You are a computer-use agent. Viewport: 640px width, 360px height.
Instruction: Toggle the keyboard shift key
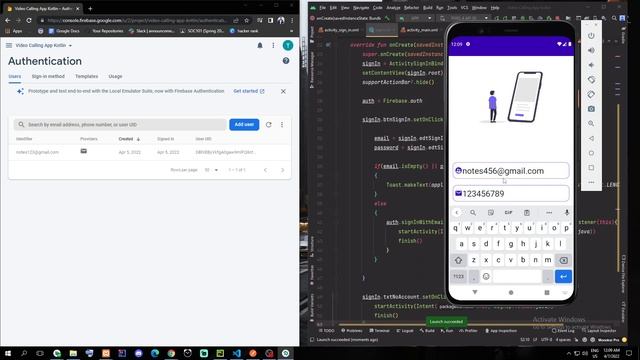(x=458, y=260)
